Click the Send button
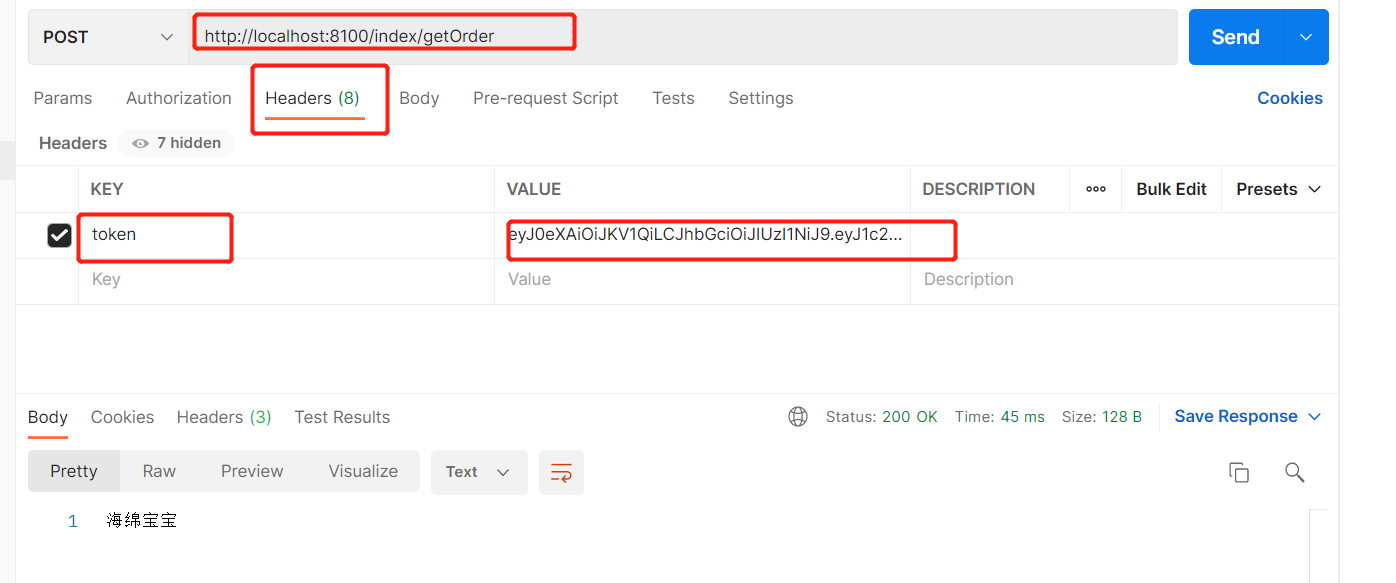Viewport: 1396px width, 583px height. (x=1234, y=36)
